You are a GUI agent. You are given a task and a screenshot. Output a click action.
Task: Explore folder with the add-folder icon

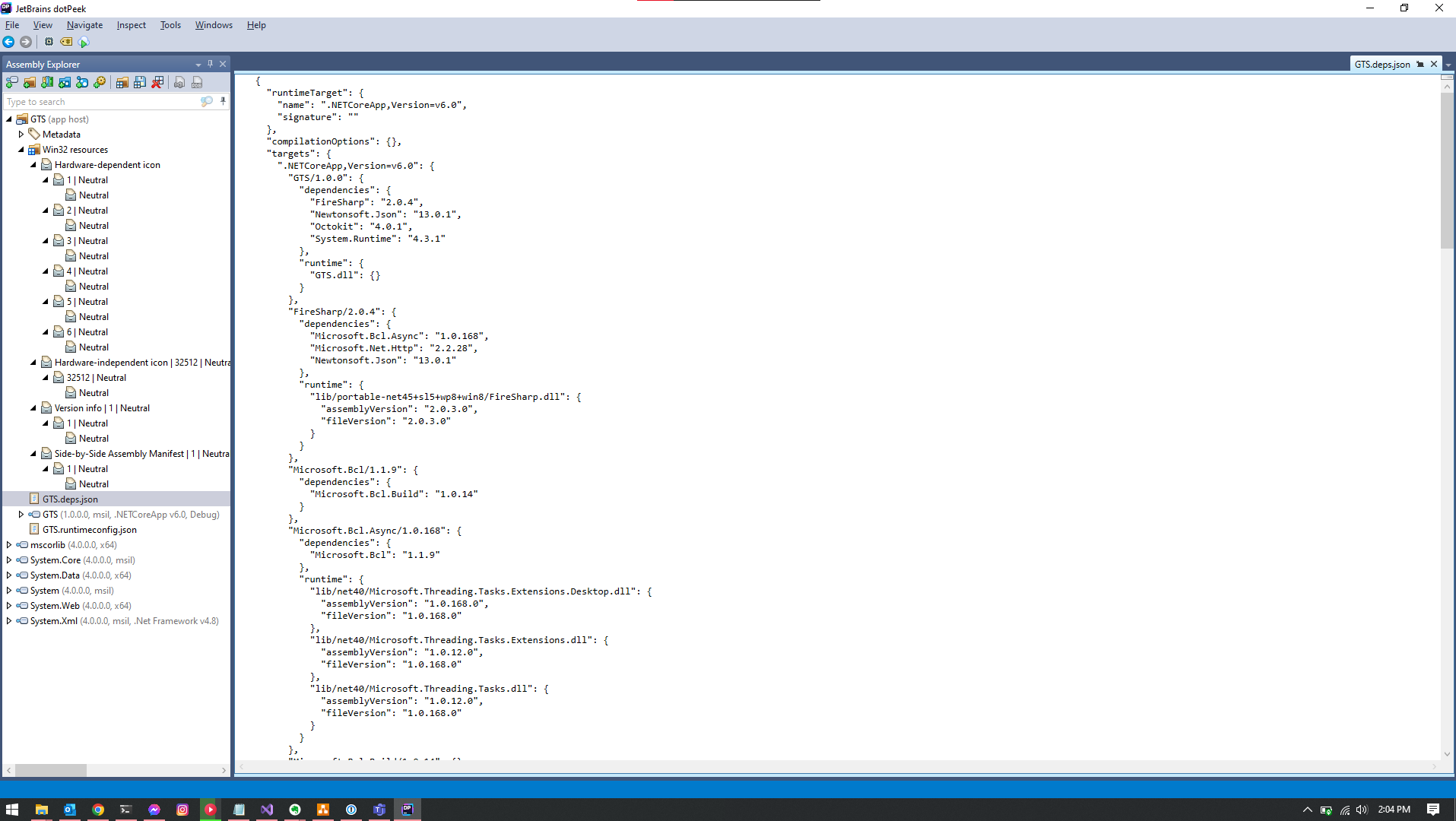tap(30, 82)
